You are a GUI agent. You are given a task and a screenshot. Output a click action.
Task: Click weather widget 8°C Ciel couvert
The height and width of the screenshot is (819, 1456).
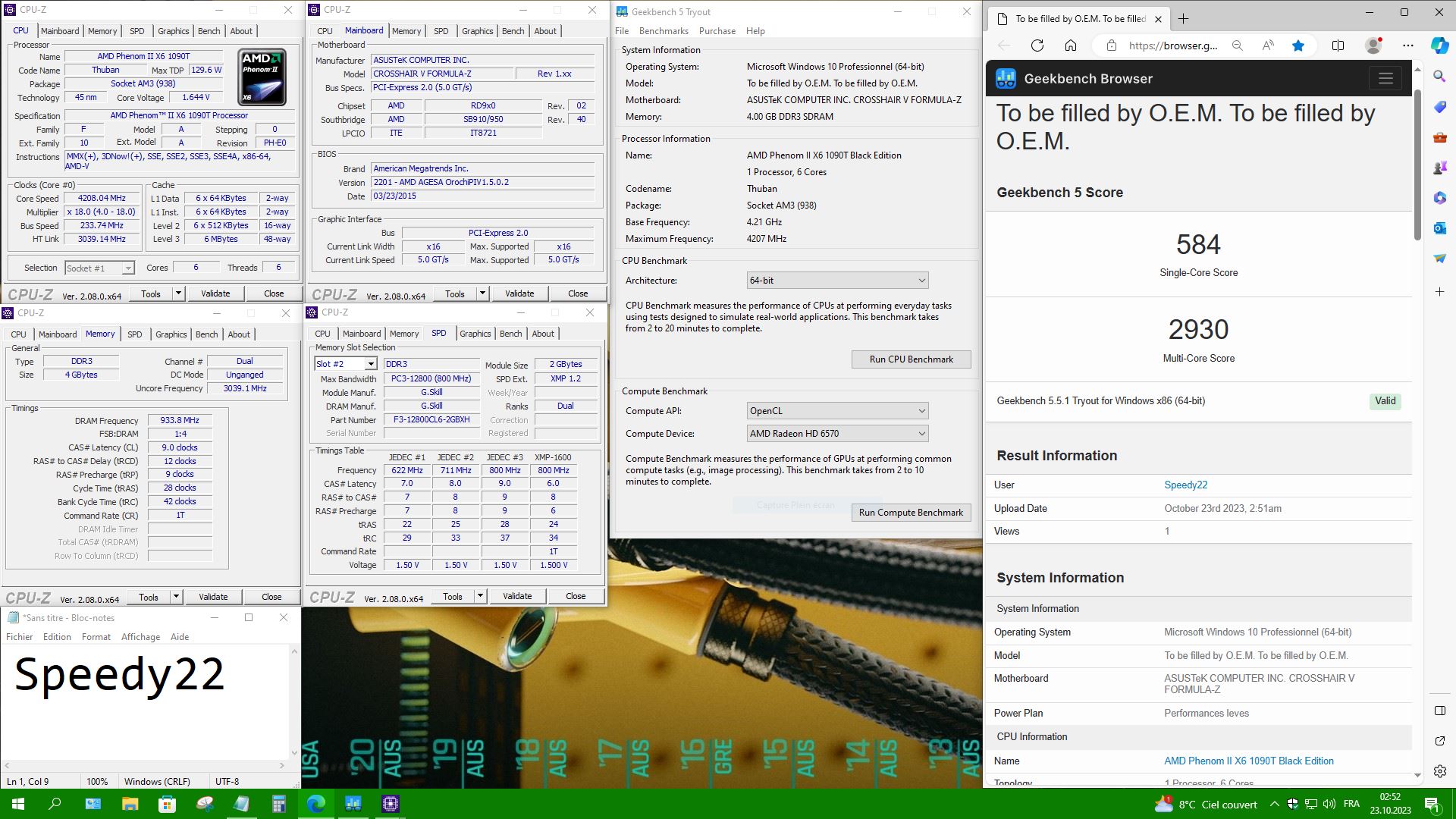pyautogui.click(x=1205, y=804)
